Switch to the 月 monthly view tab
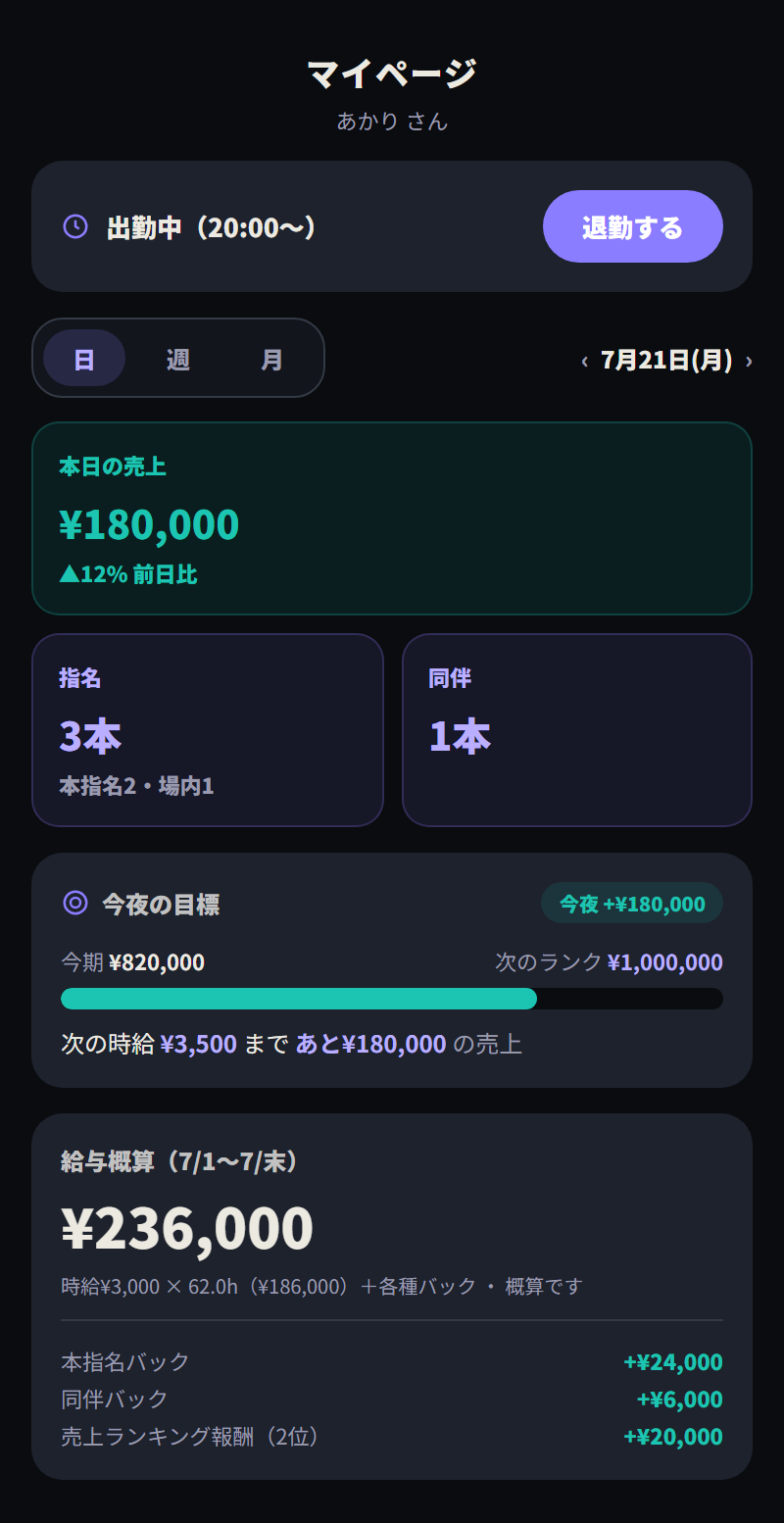Viewport: 784px width, 1523px height. click(x=272, y=358)
